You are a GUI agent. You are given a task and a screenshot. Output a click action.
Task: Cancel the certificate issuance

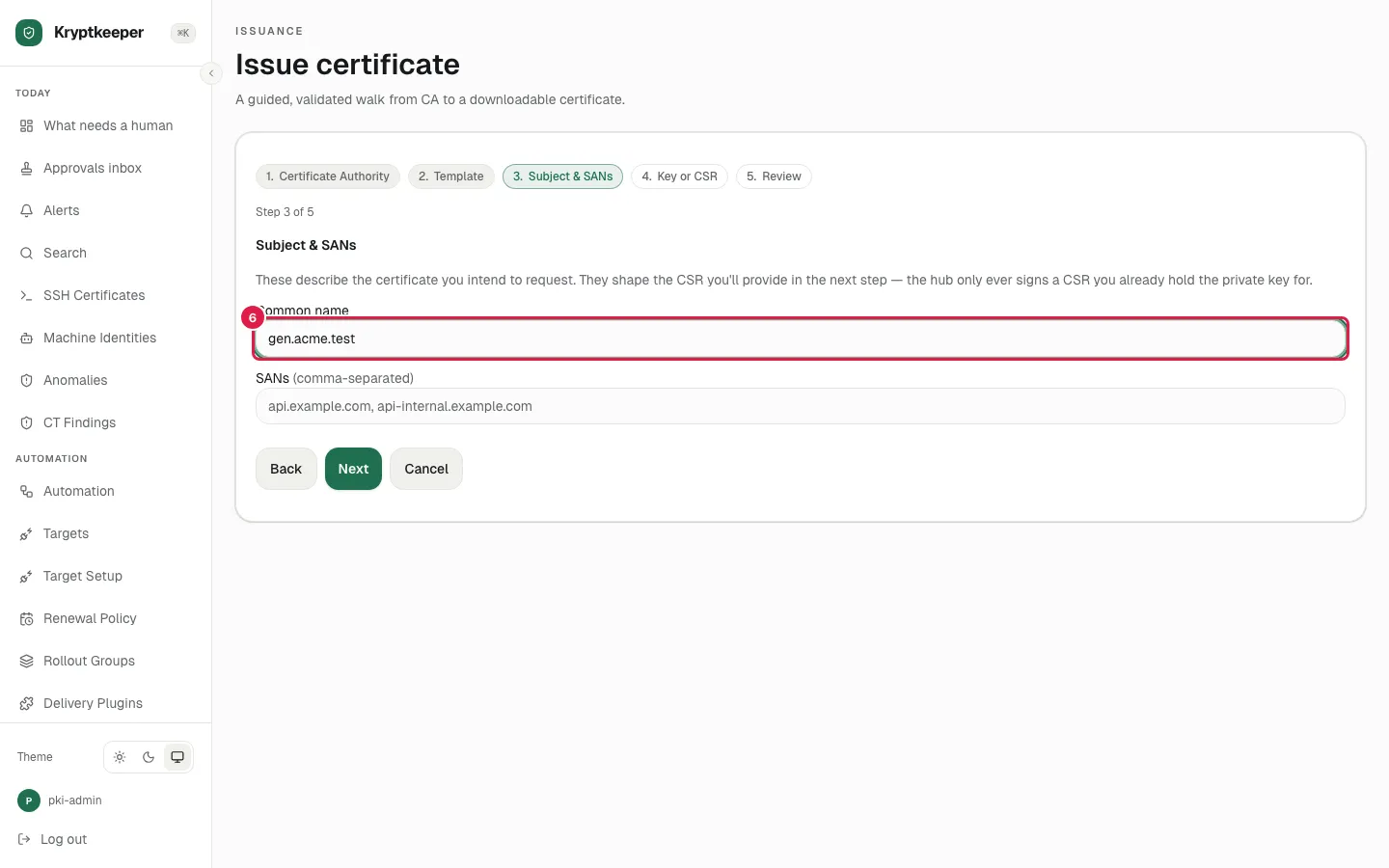point(426,469)
